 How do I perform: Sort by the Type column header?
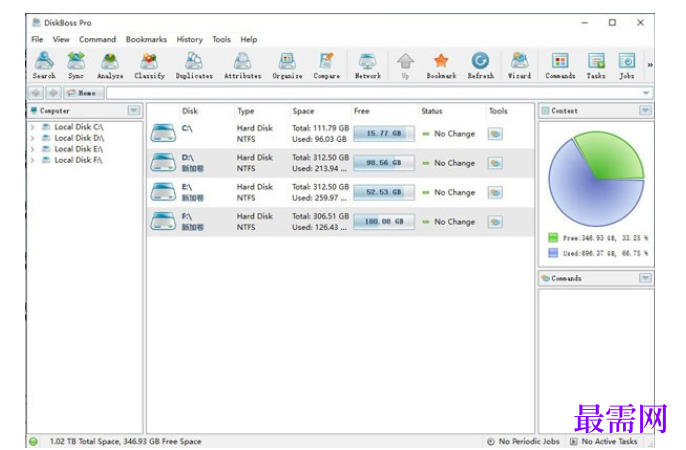coord(245,111)
